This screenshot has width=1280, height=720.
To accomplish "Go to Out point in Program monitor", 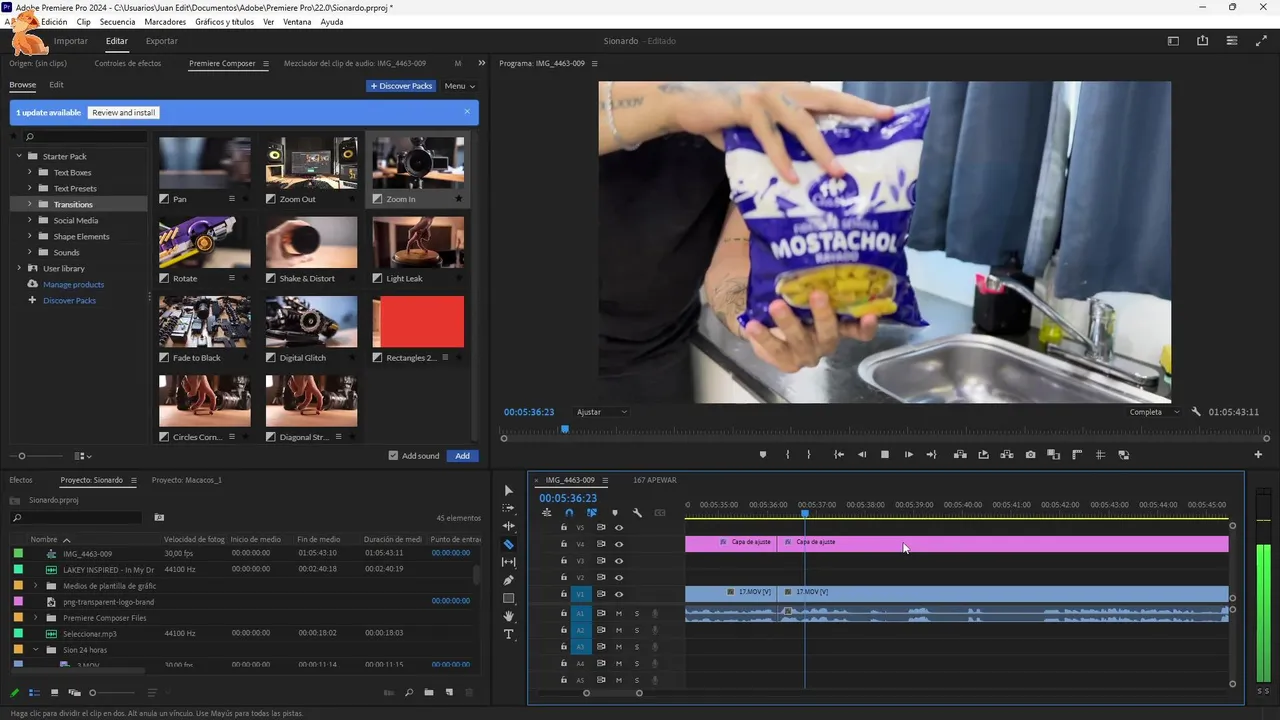I will (931, 455).
